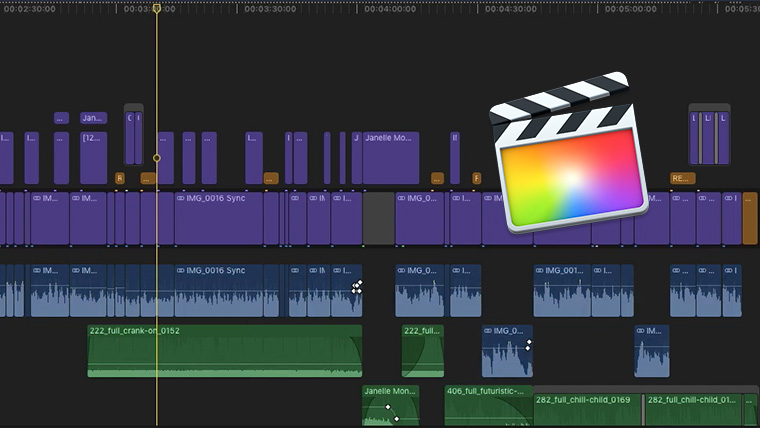760x428 pixels.
Task: Select the purple J clip beside Janelle Mo...
Action: pos(357,158)
